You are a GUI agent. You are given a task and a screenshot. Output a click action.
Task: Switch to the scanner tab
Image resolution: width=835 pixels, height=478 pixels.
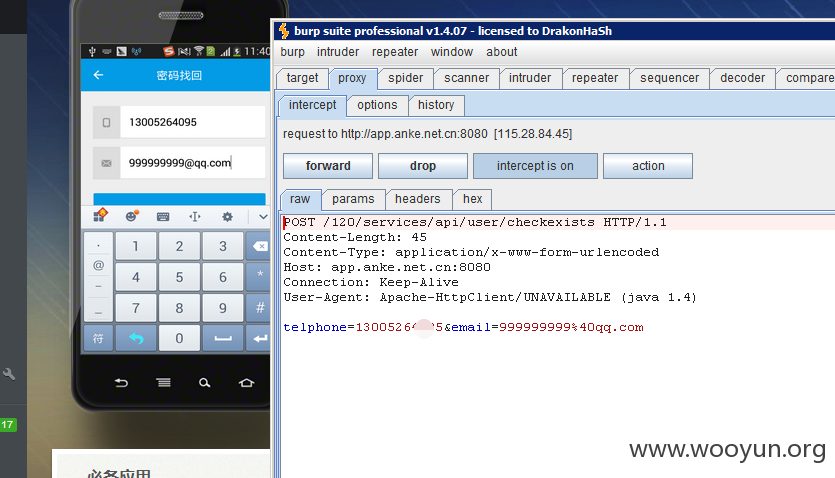[466, 78]
